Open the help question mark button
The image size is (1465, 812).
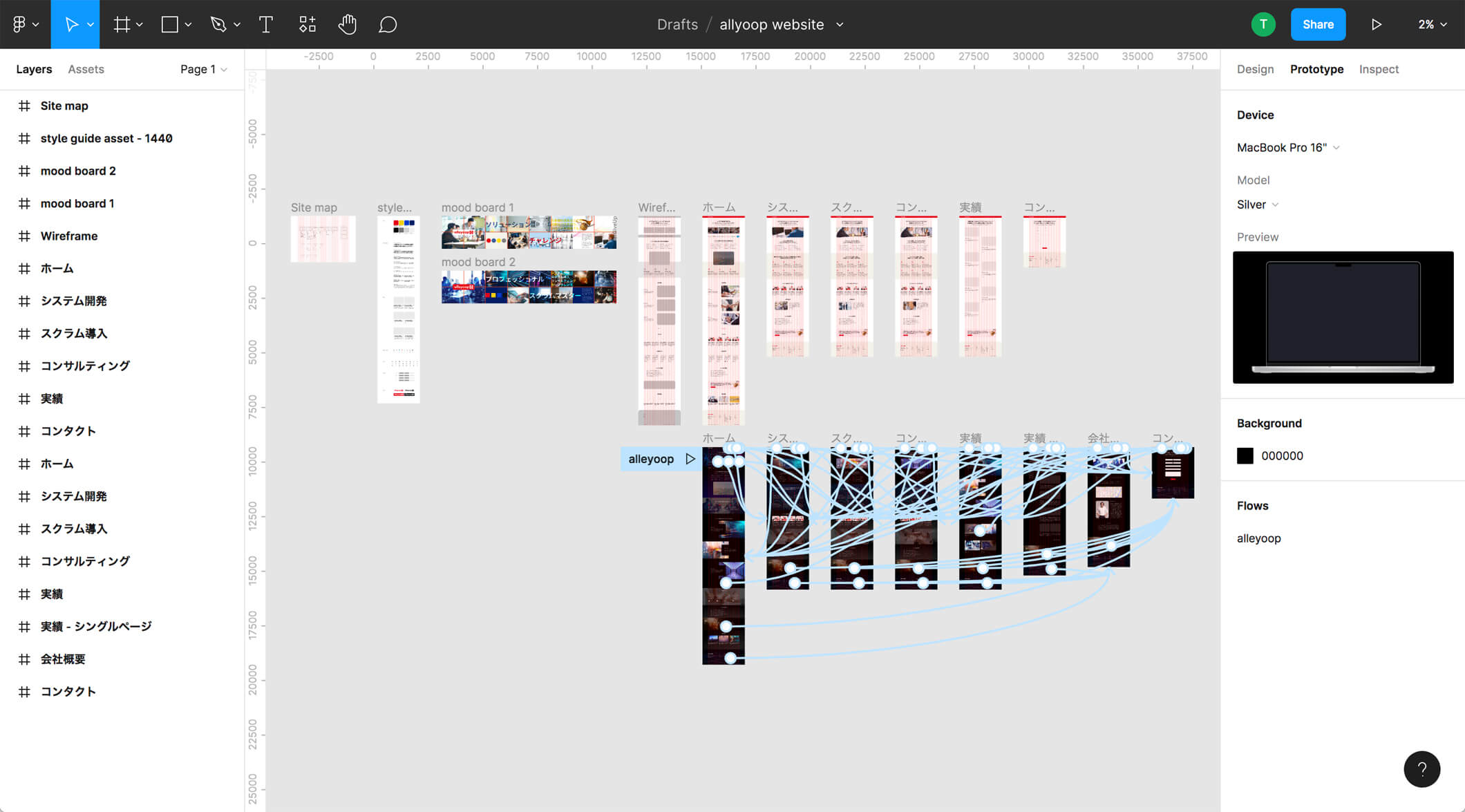tap(1421, 768)
